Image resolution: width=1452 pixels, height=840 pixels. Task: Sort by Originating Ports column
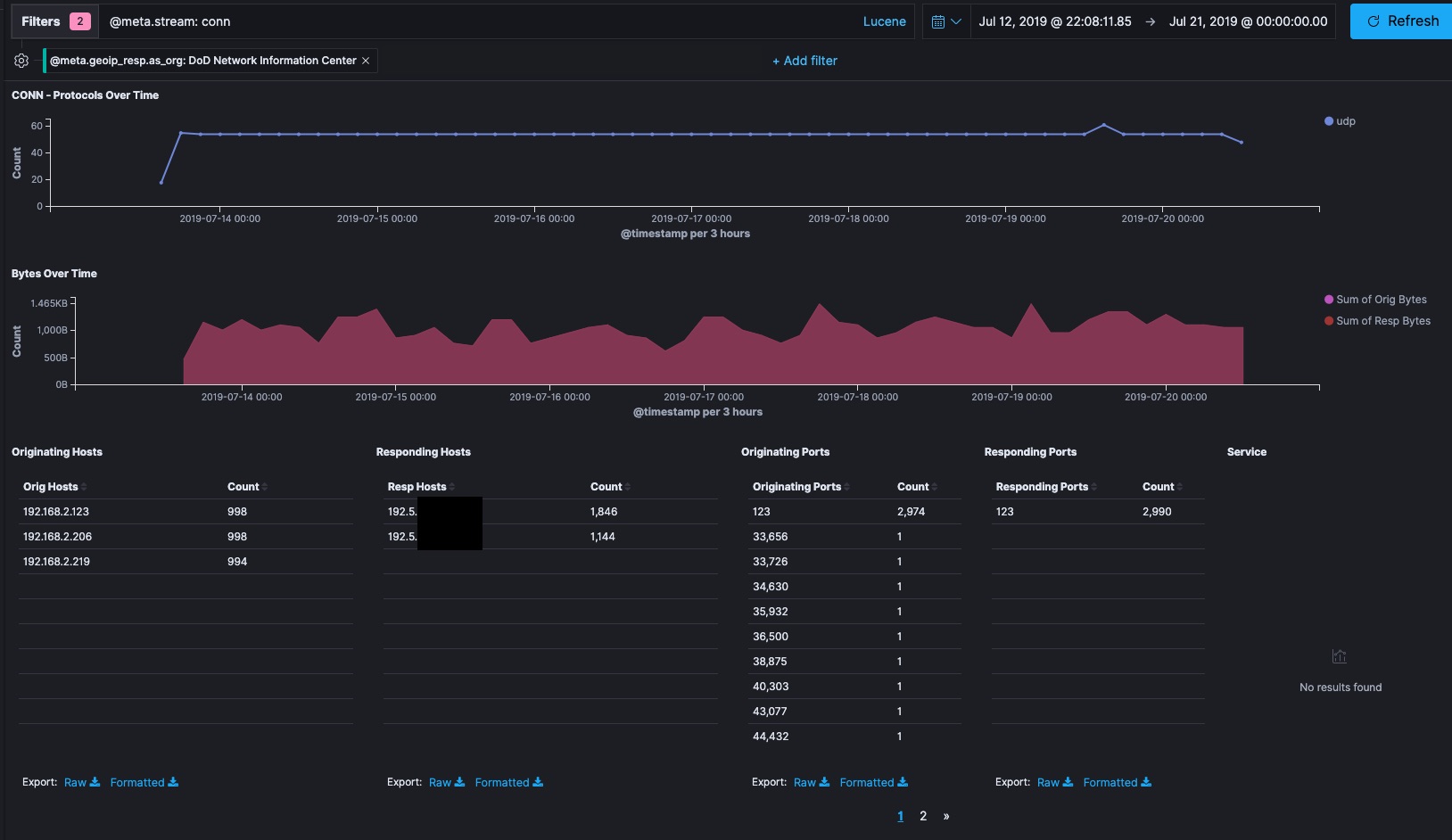(x=801, y=487)
